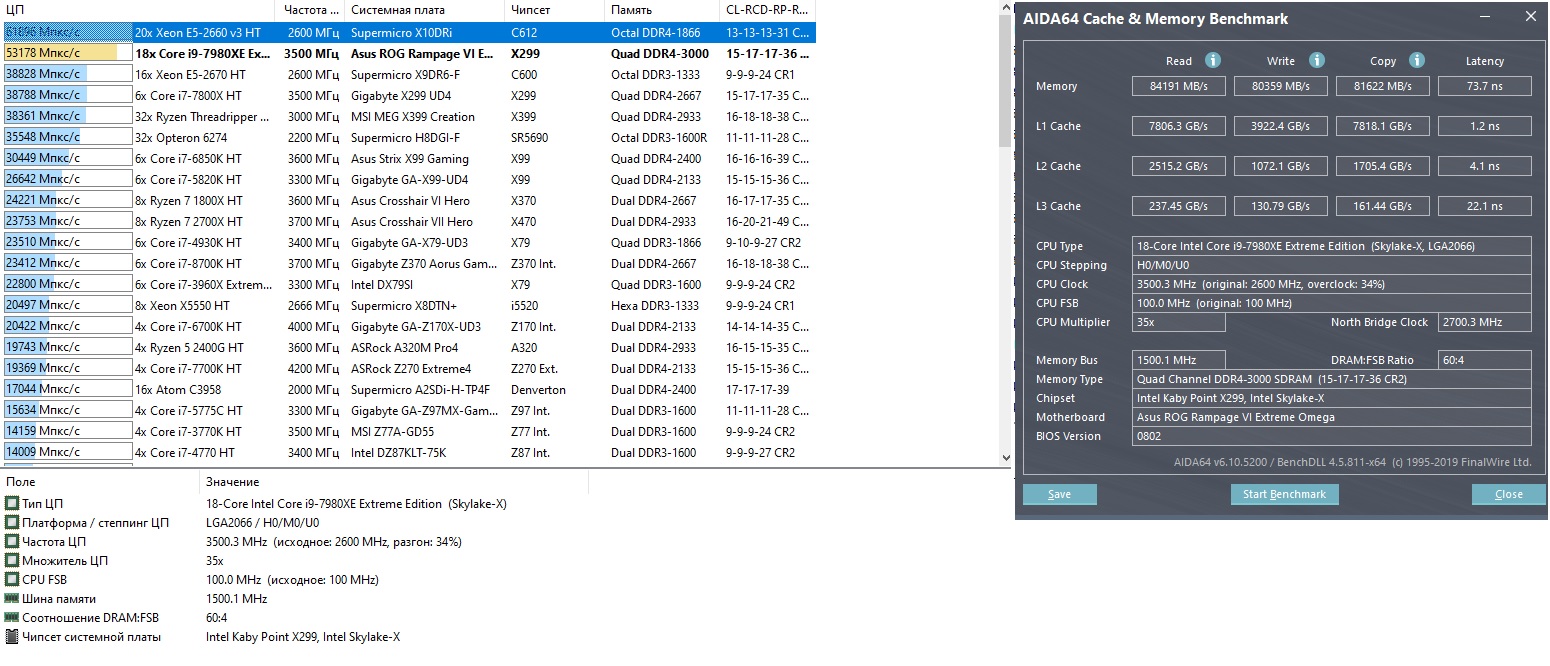1550x666 pixels.
Task: Select the 20x Xeon E5-2660 v3 HT row
Action: tap(408, 32)
